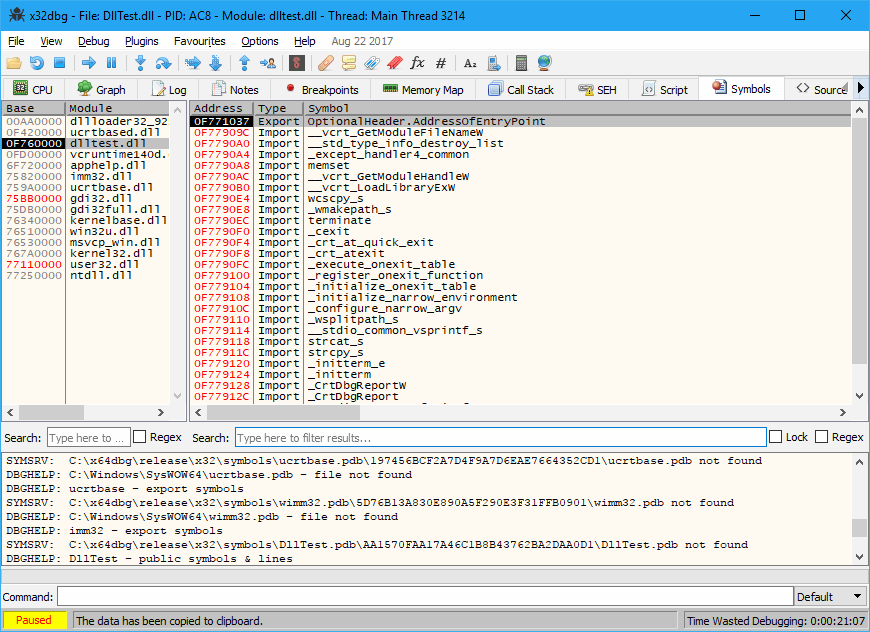Step over with the curved arrow icon
Image resolution: width=870 pixels, height=632 pixels.
pos(165,62)
